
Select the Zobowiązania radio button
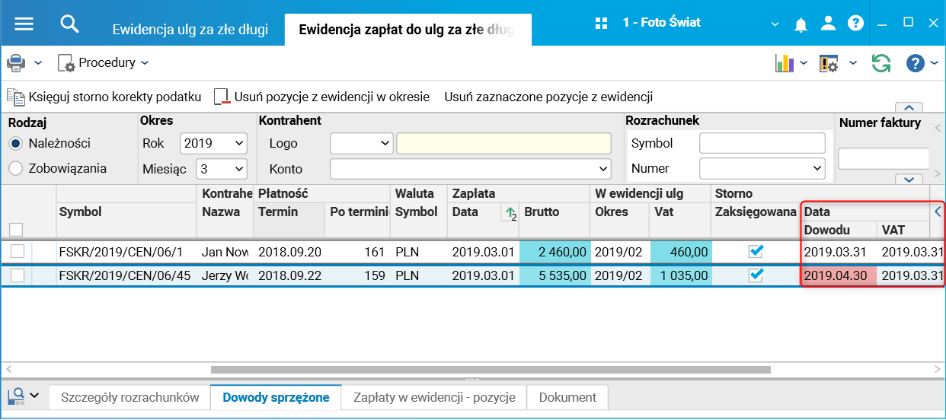16,169
